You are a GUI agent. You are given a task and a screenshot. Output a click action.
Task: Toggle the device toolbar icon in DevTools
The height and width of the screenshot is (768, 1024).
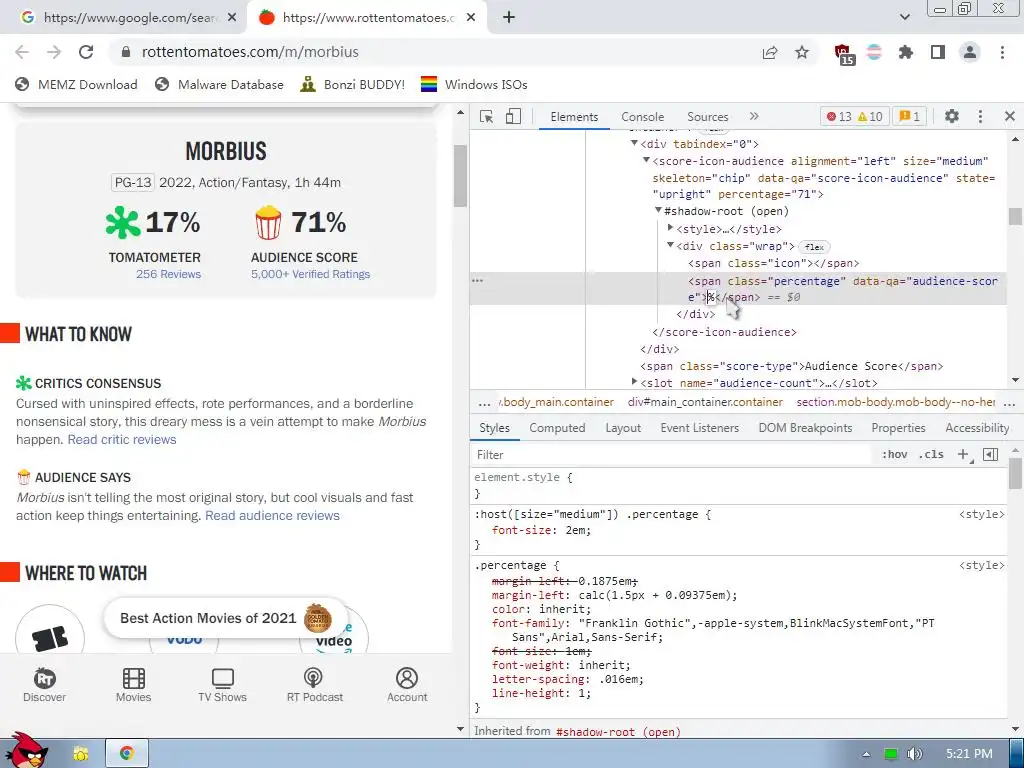click(x=513, y=116)
